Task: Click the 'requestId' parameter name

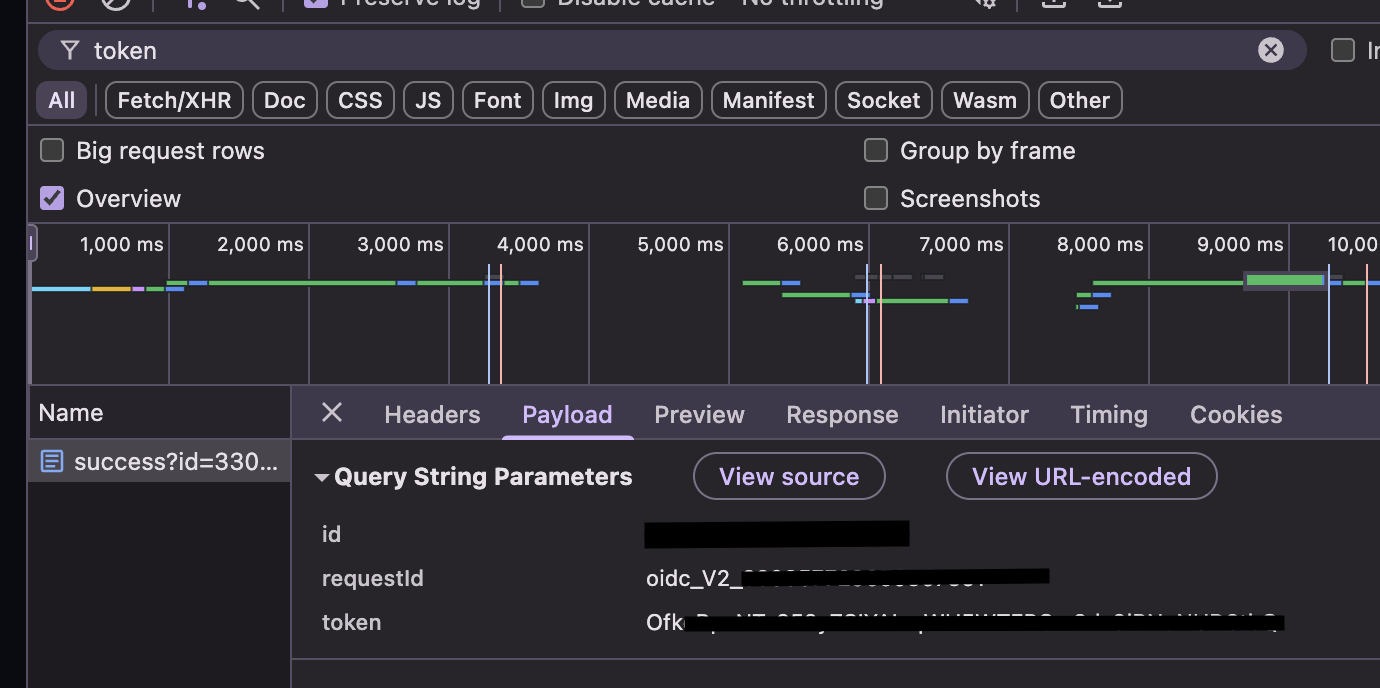Action: click(372, 578)
